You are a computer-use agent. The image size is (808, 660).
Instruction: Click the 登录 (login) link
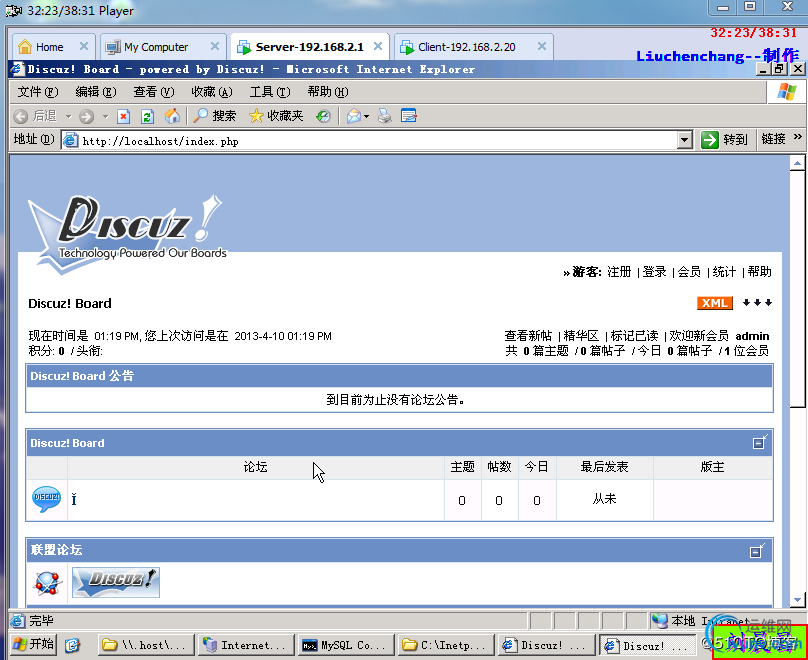[x=654, y=272]
